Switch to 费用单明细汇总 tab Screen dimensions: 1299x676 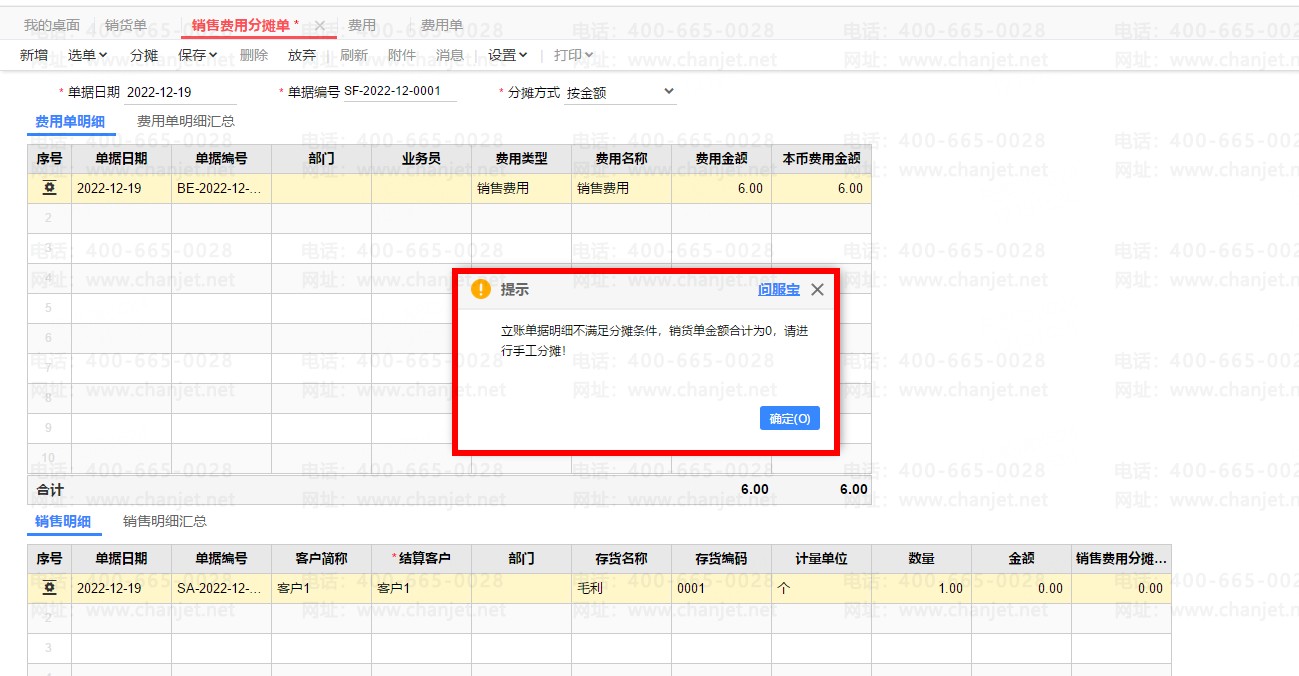(185, 121)
